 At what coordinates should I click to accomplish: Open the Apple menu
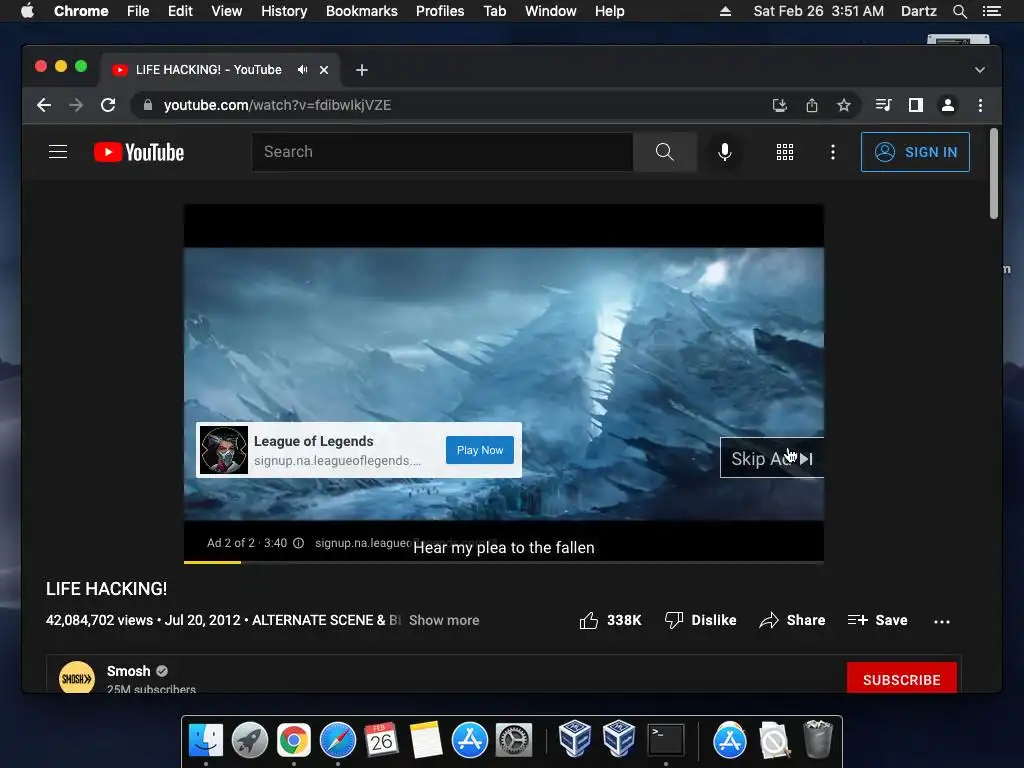point(27,11)
